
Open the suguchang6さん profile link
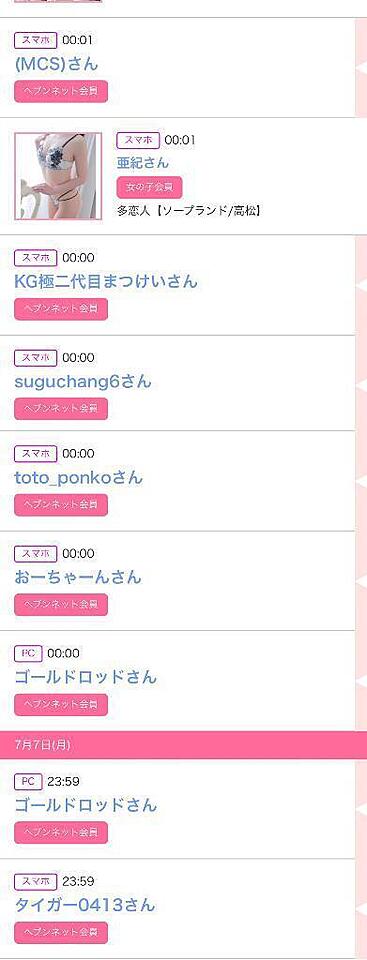(82, 381)
